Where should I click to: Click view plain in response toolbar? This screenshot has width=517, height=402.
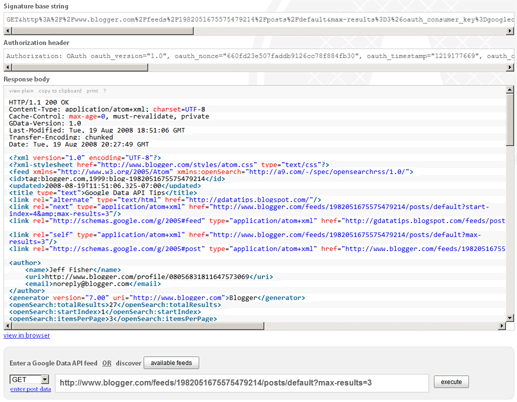tap(21, 91)
